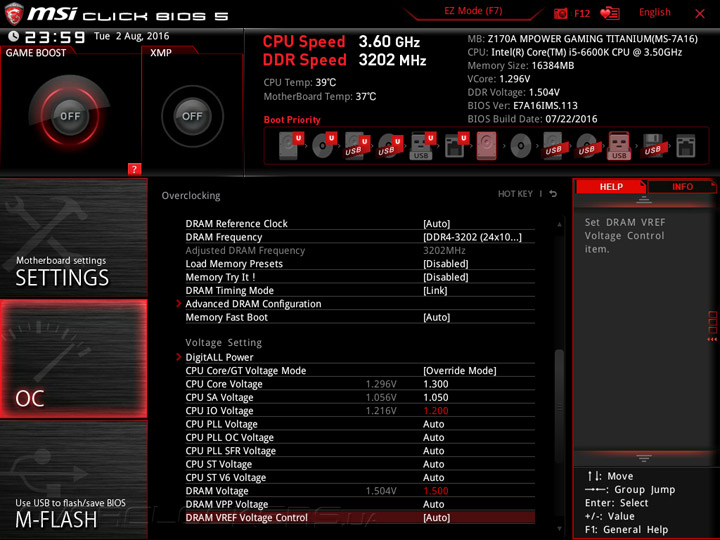Edit the CPU PLL SFR Voltage Auto value
Image resolution: width=720 pixels, height=540 pixels.
[433, 450]
